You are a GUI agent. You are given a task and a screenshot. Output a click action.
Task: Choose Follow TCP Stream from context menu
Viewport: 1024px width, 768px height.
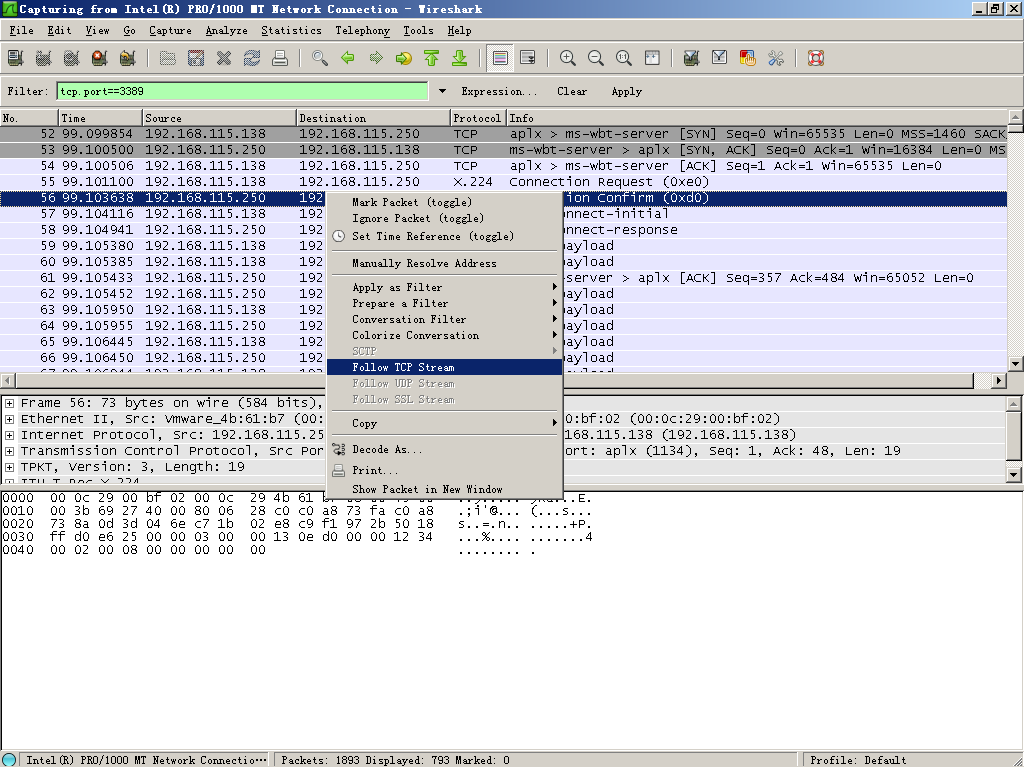[x=403, y=367]
